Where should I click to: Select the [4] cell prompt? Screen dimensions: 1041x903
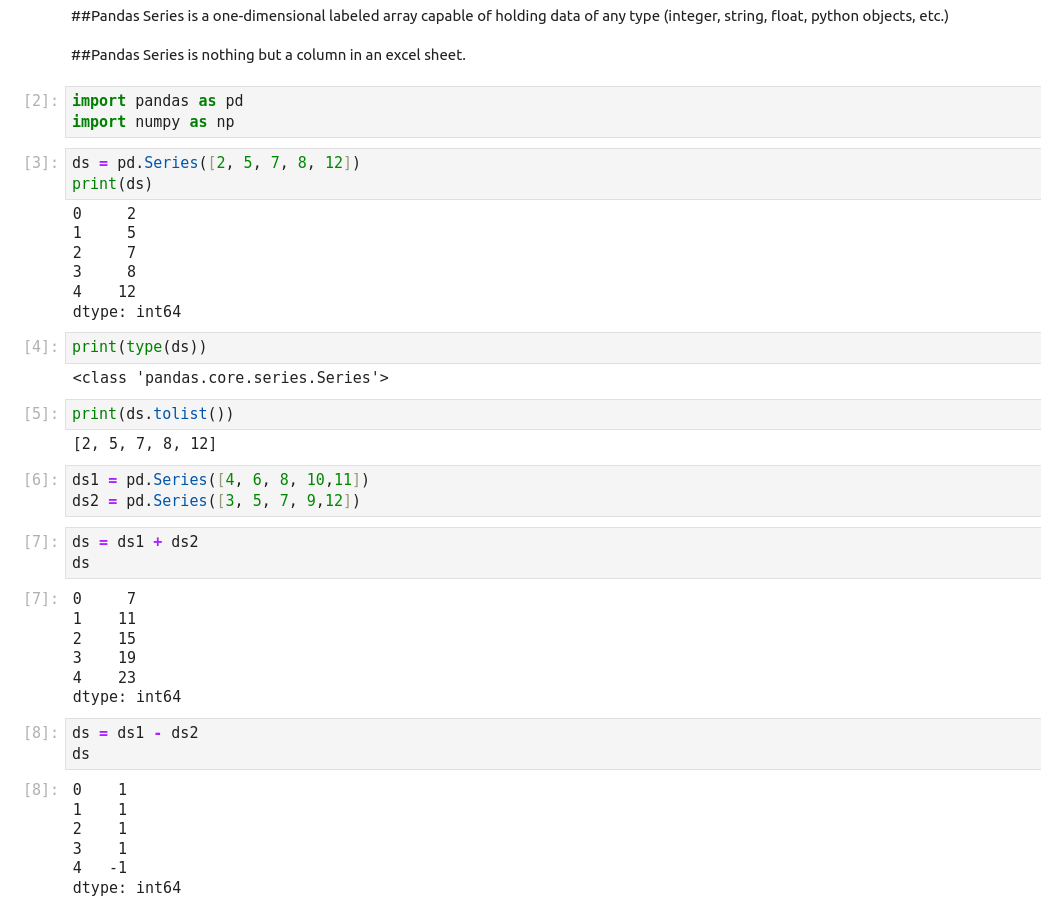tap(41, 347)
